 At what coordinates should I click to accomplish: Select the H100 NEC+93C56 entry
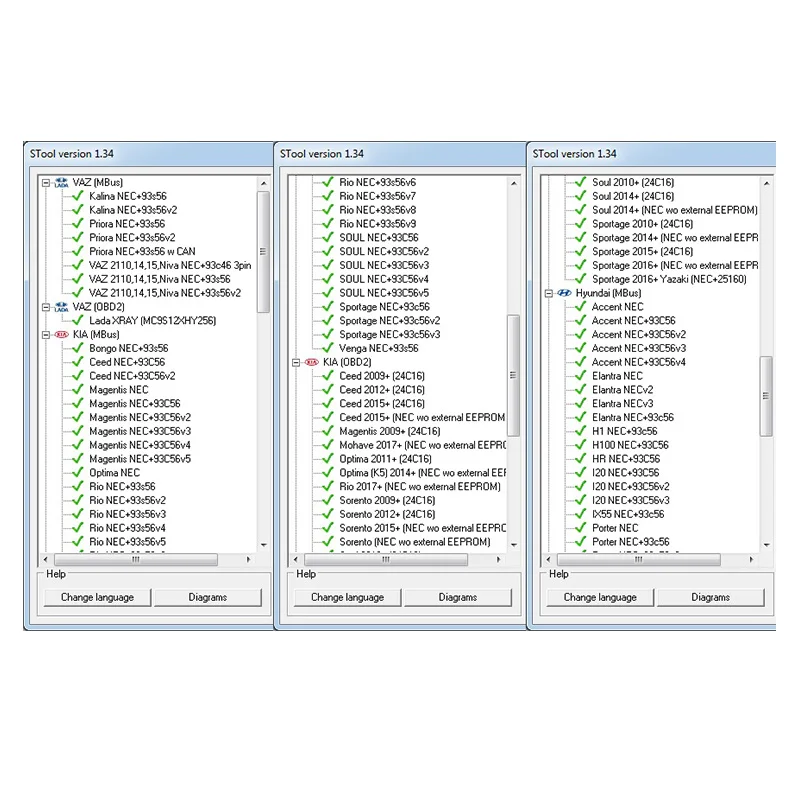[x=630, y=445]
